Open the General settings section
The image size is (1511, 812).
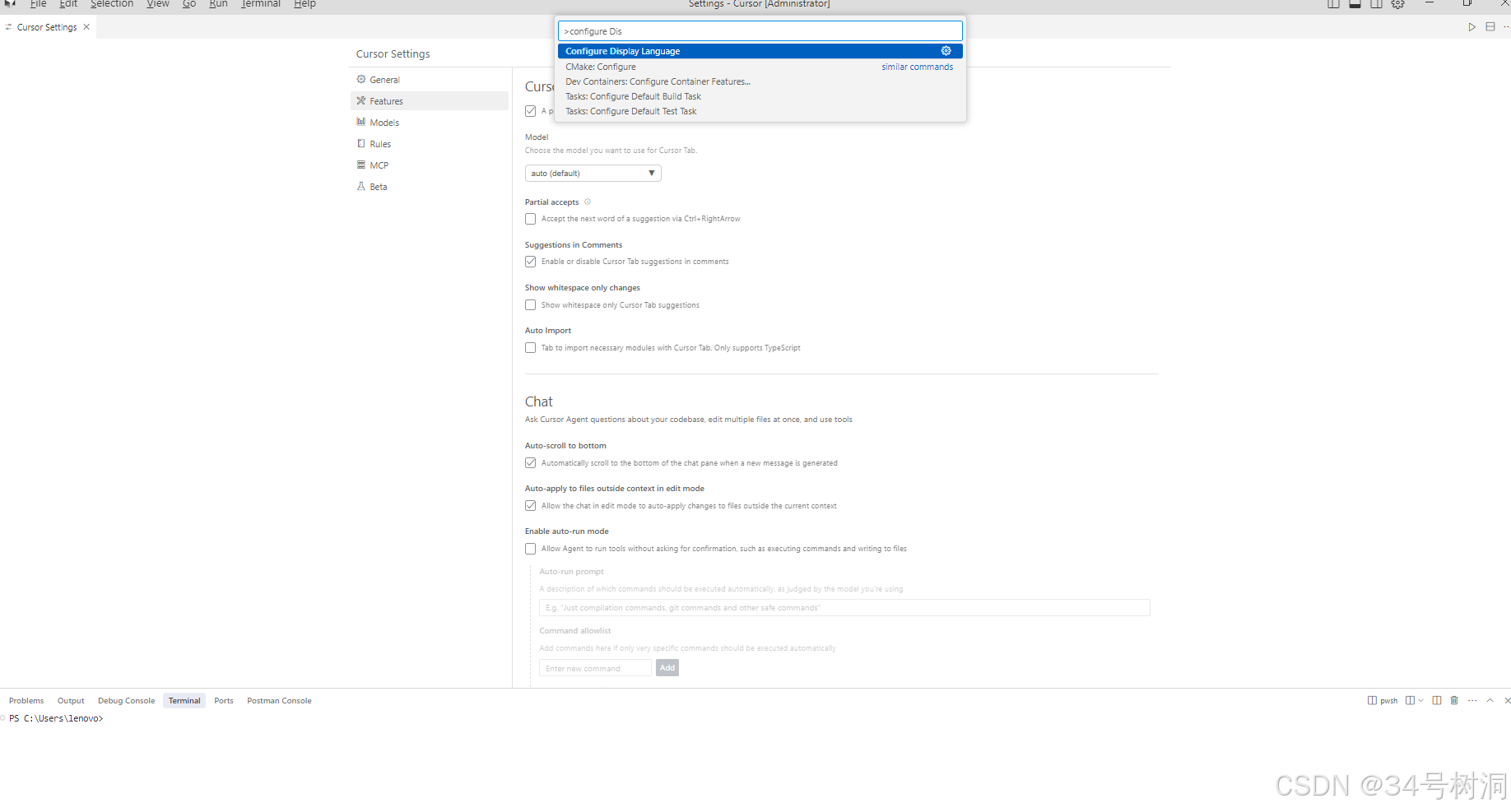pos(430,80)
